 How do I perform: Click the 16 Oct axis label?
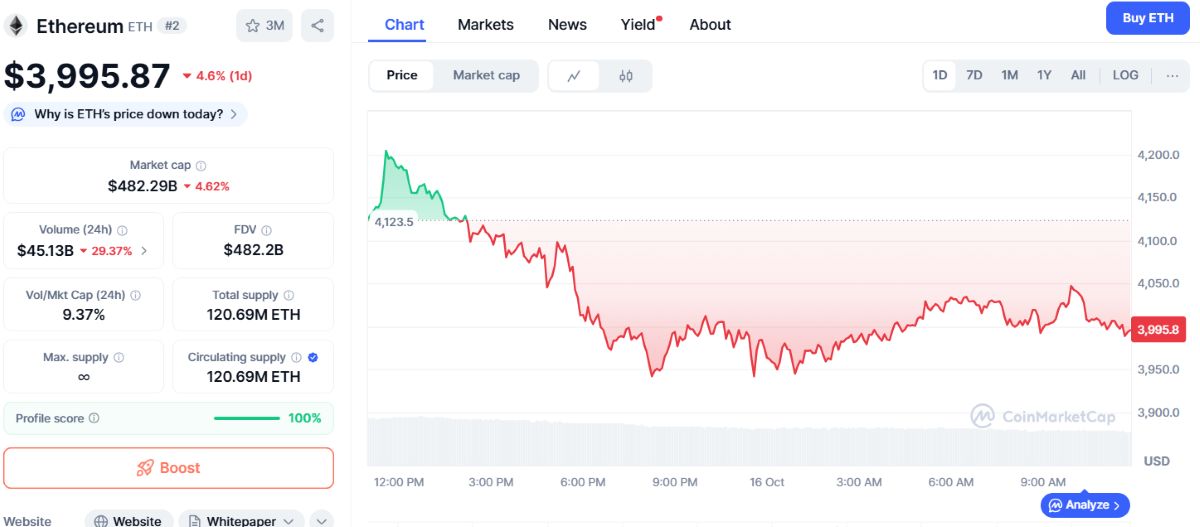767,482
